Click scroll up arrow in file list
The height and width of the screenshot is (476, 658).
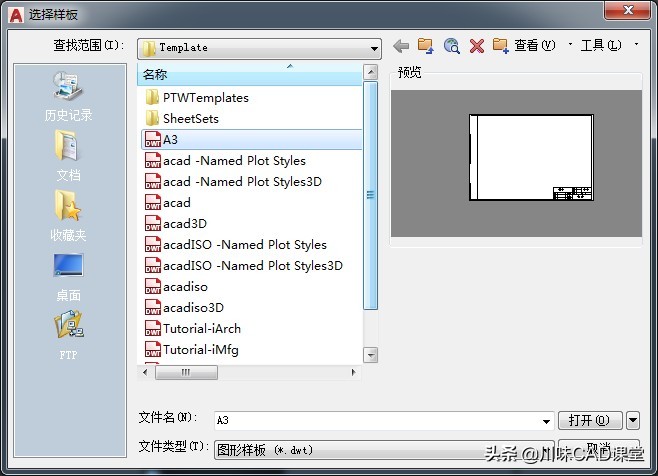click(370, 72)
